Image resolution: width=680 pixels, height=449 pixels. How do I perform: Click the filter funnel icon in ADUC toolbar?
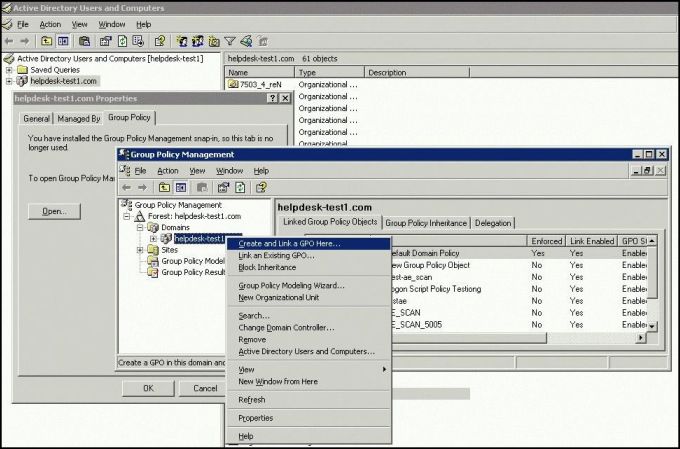coord(229,41)
